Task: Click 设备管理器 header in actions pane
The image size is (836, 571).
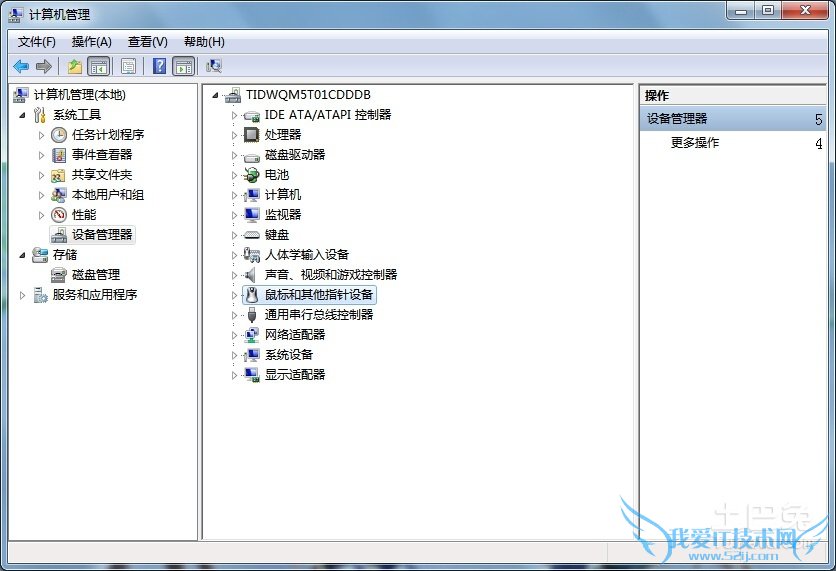Action: pos(733,119)
